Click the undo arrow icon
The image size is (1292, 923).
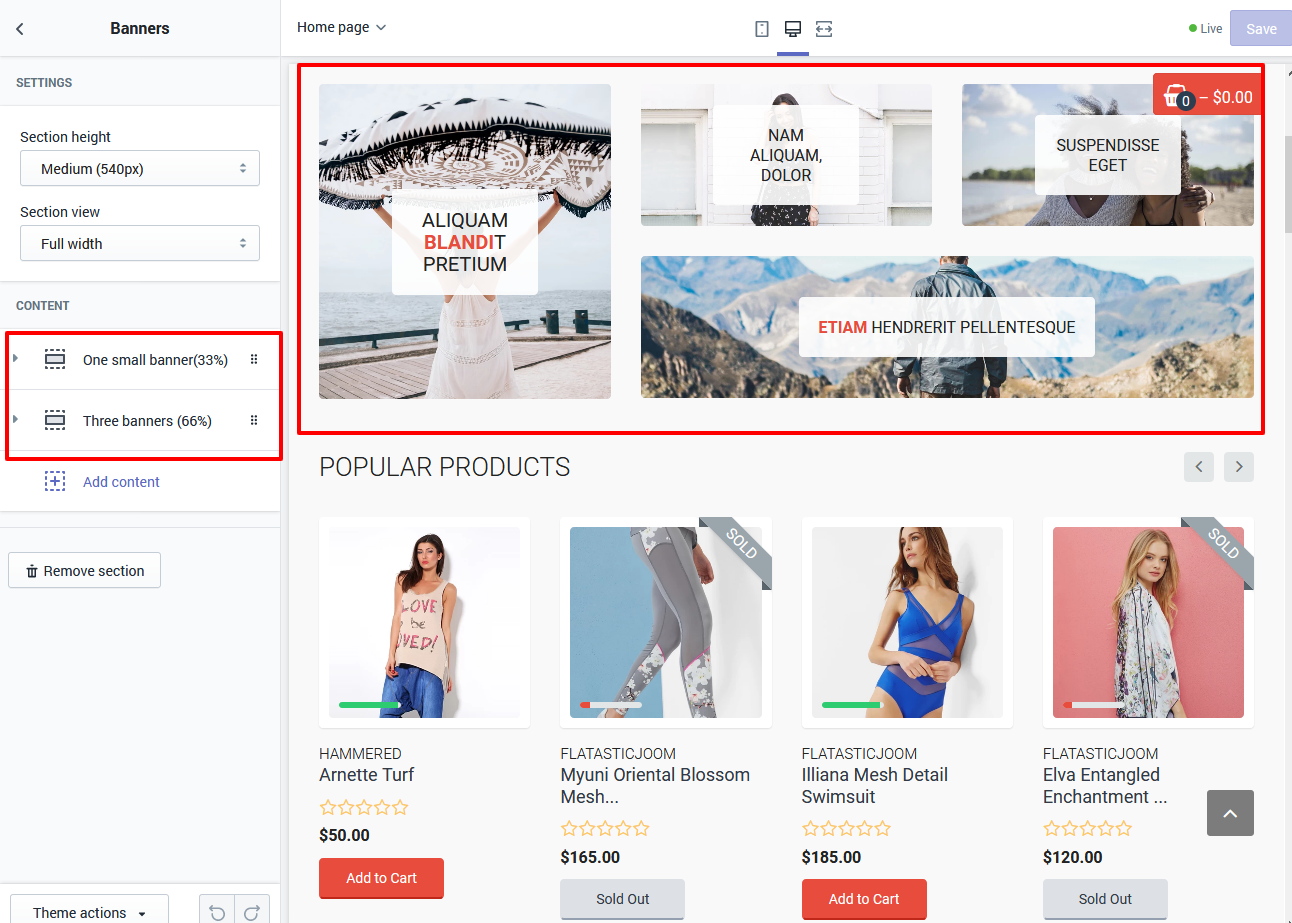[217, 912]
